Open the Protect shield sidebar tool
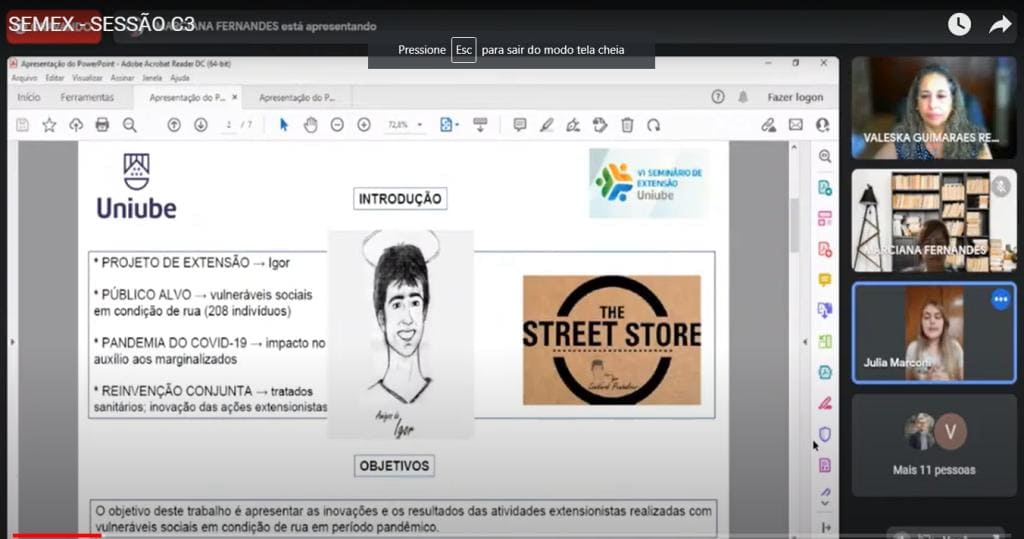This screenshot has width=1024, height=539. point(825,434)
